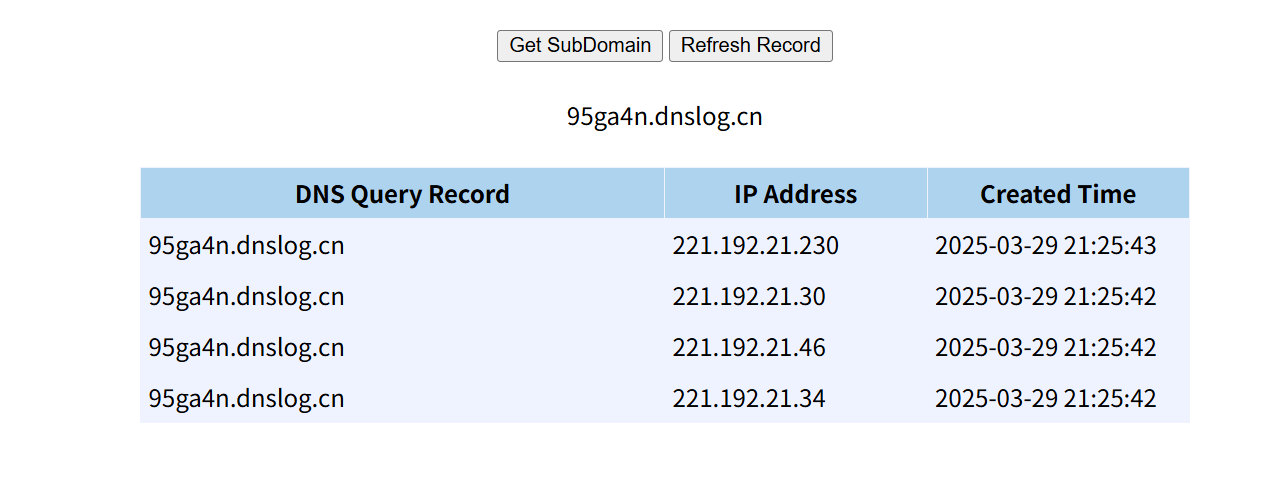The image size is (1286, 477).
Task: Select IP address 221.192.21.30 cell
Action: [749, 297]
